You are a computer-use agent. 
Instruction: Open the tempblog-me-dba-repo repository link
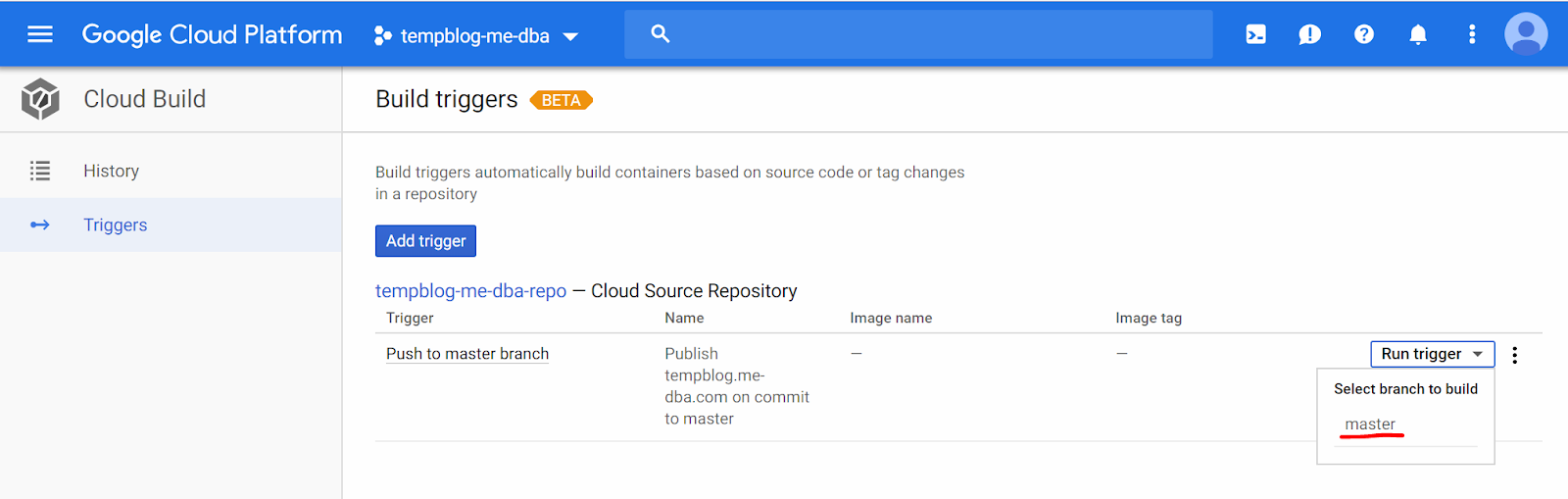(470, 291)
